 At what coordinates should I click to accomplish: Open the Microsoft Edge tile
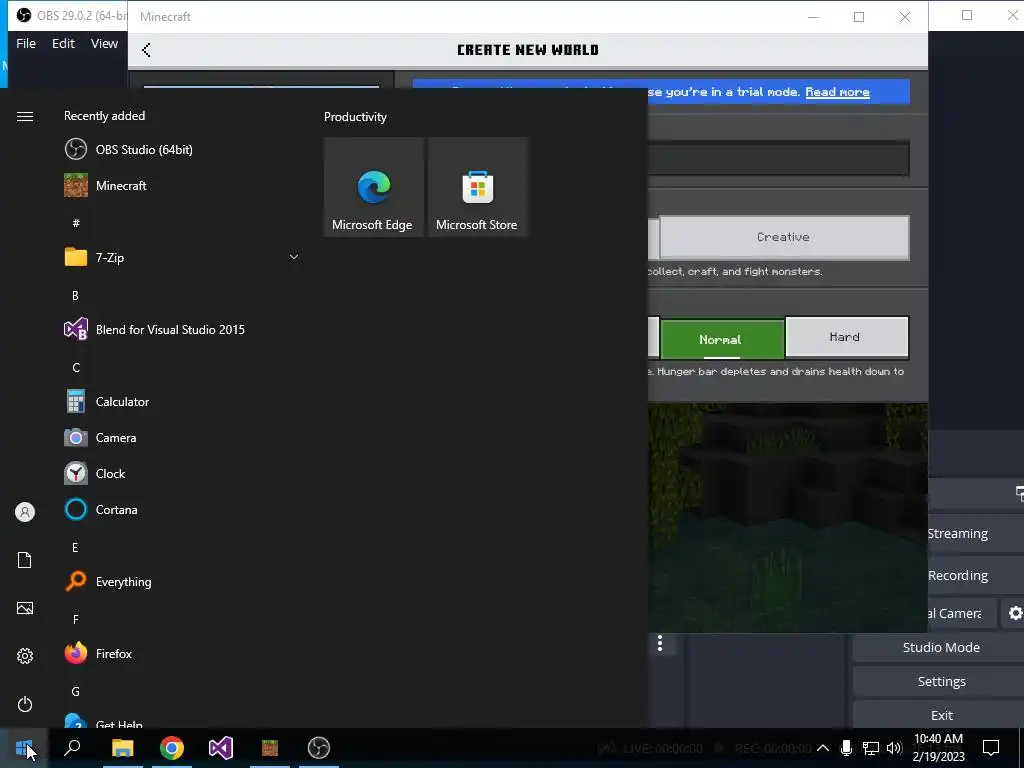(374, 187)
